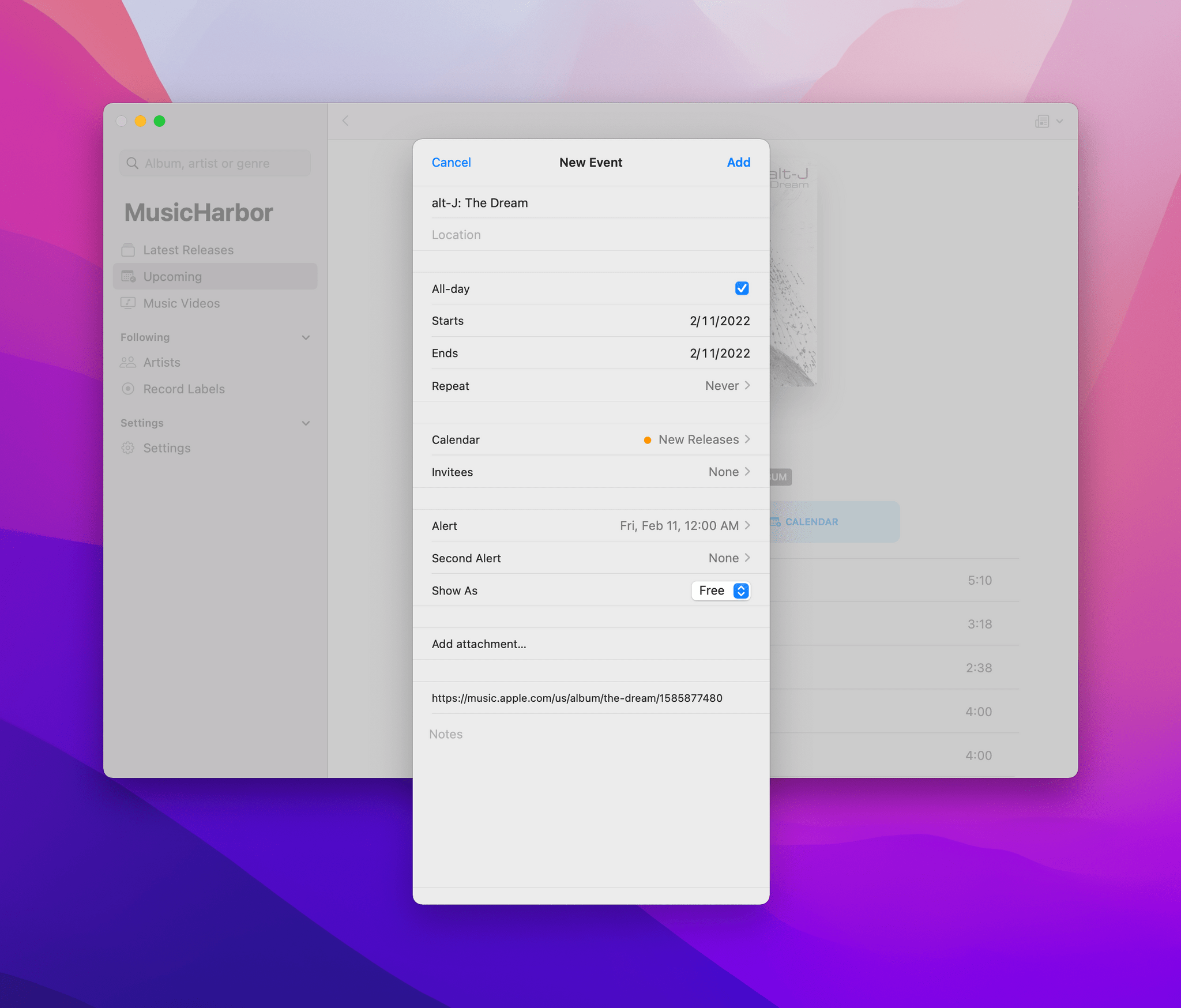This screenshot has height=1008, width=1181.
Task: Select Latest Releases in sidebar
Action: tap(215, 250)
